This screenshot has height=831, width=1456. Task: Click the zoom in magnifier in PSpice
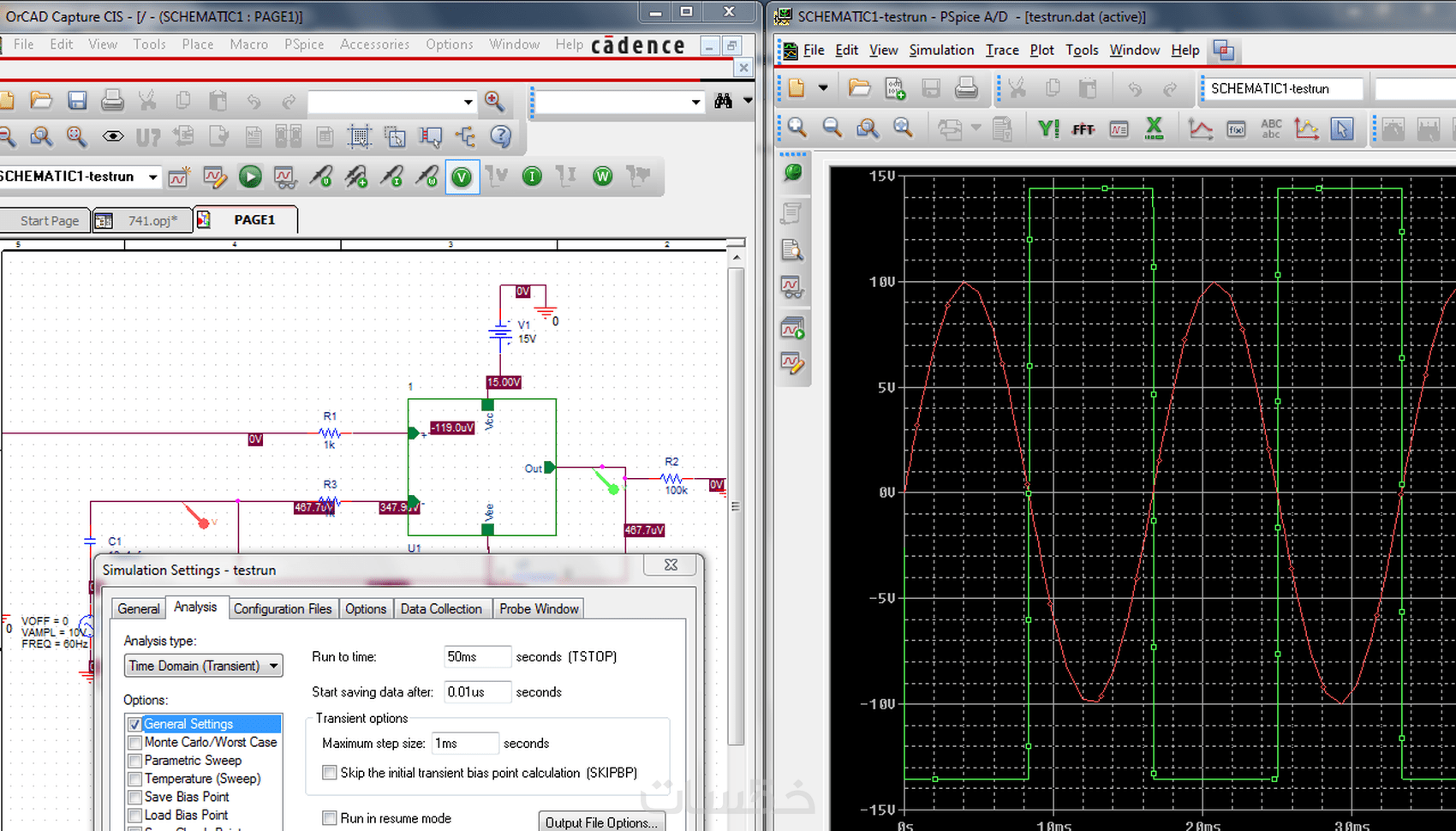click(796, 129)
